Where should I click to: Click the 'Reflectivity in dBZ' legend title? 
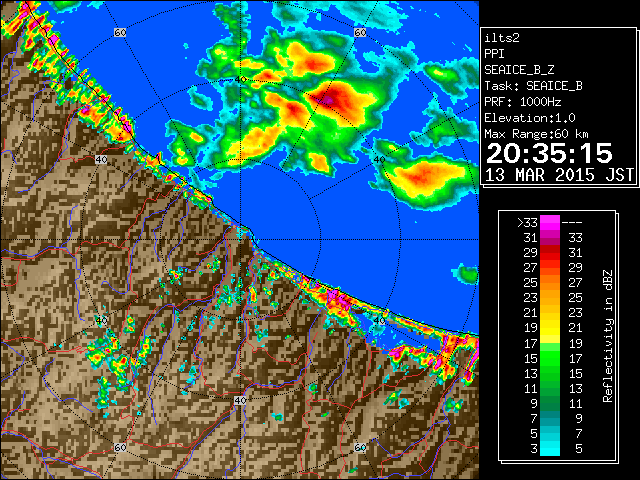608,336
